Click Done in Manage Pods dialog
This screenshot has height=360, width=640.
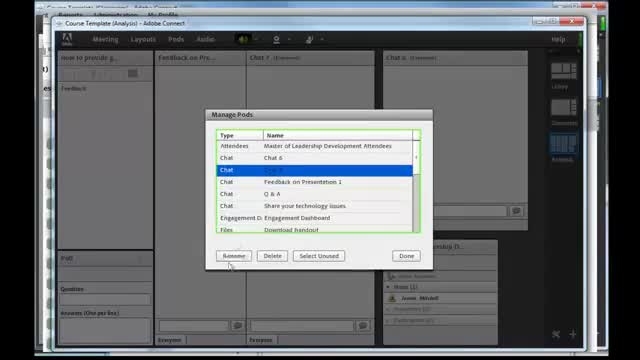406,256
